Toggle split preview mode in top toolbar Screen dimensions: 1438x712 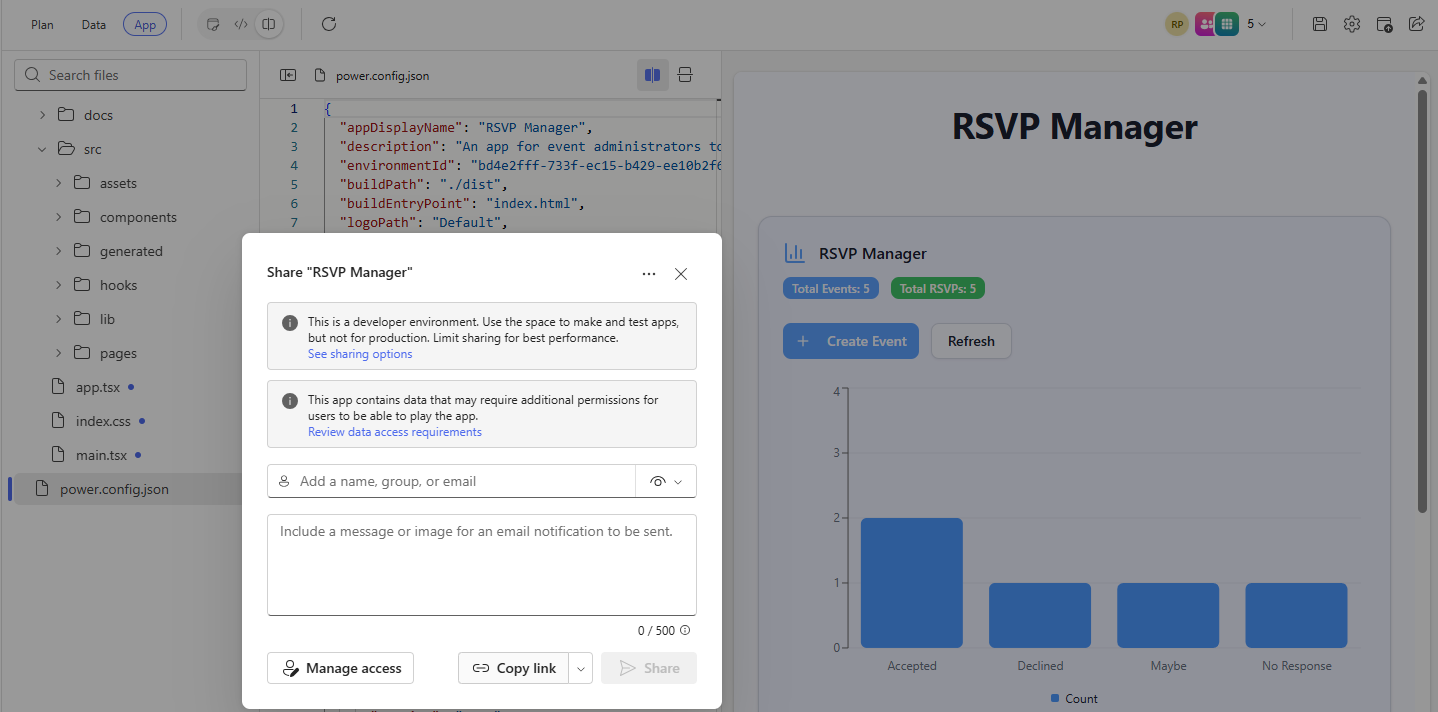point(268,24)
